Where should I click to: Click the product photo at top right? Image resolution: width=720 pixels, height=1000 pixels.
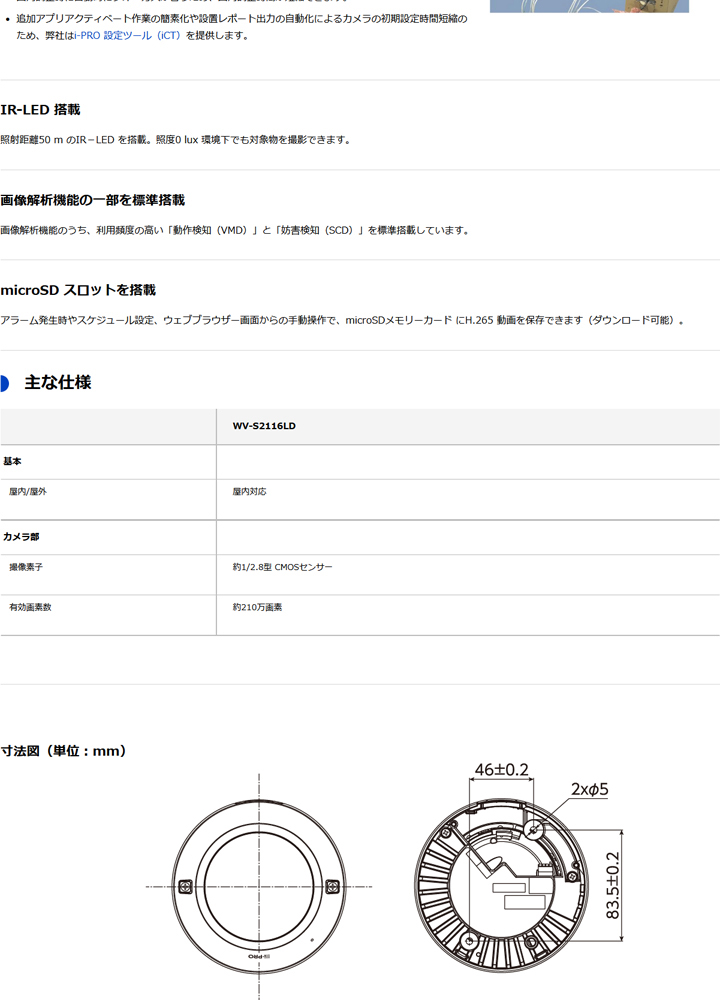tap(589, 6)
